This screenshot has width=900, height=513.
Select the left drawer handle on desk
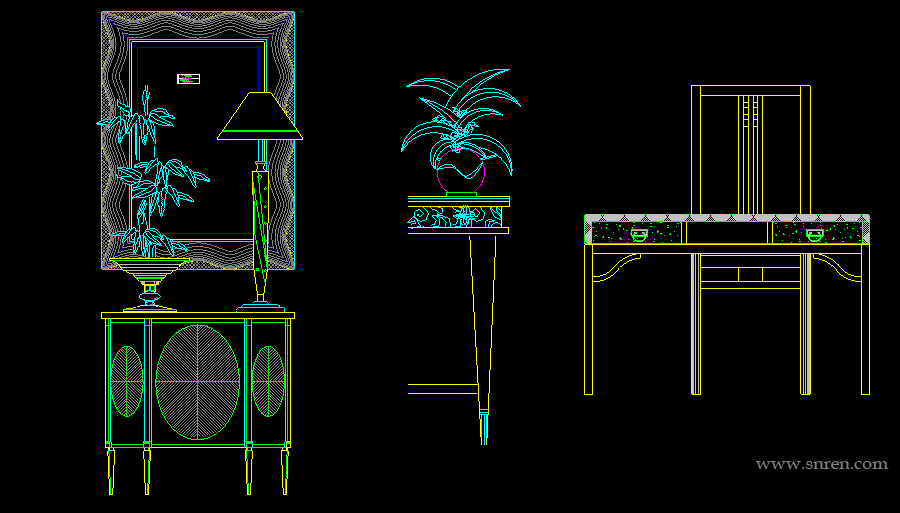639,234
